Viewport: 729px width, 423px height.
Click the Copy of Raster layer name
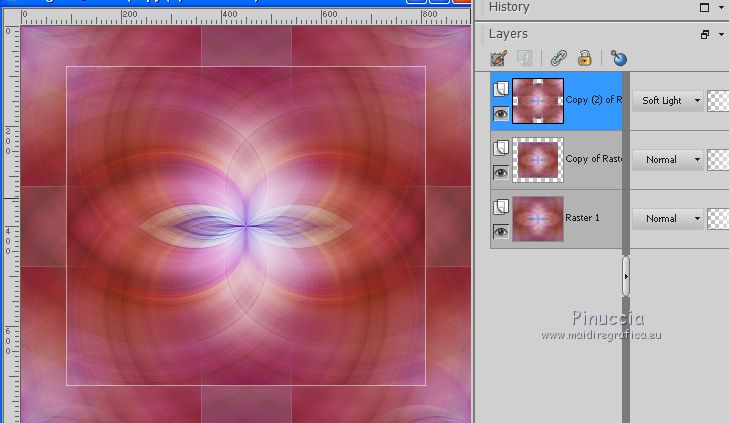pyautogui.click(x=594, y=159)
